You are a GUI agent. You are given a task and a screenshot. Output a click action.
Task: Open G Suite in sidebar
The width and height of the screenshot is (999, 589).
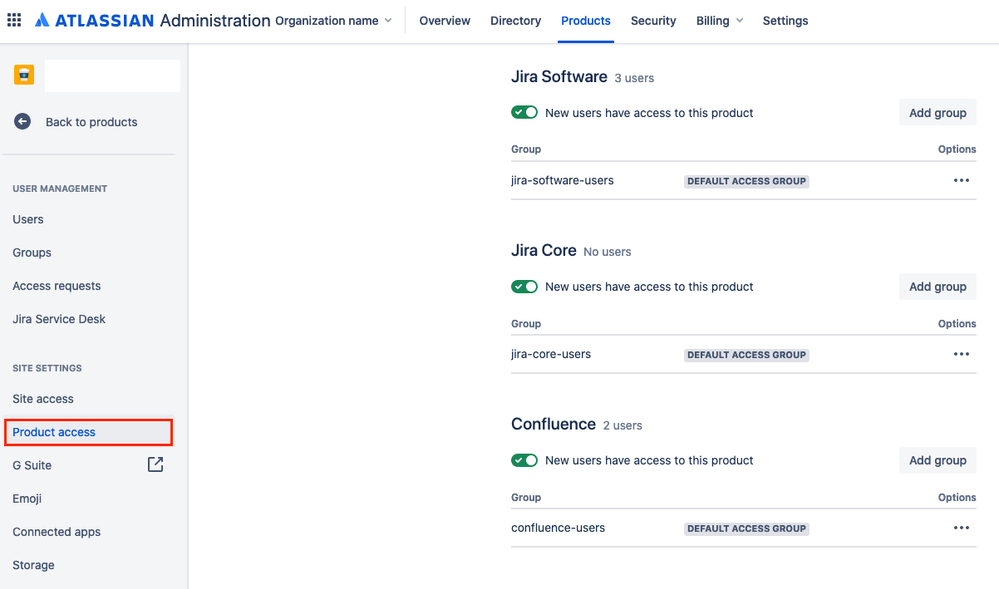tap(32, 465)
